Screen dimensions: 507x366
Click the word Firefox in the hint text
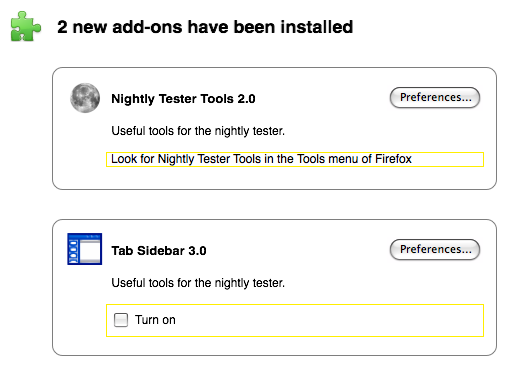394,159
